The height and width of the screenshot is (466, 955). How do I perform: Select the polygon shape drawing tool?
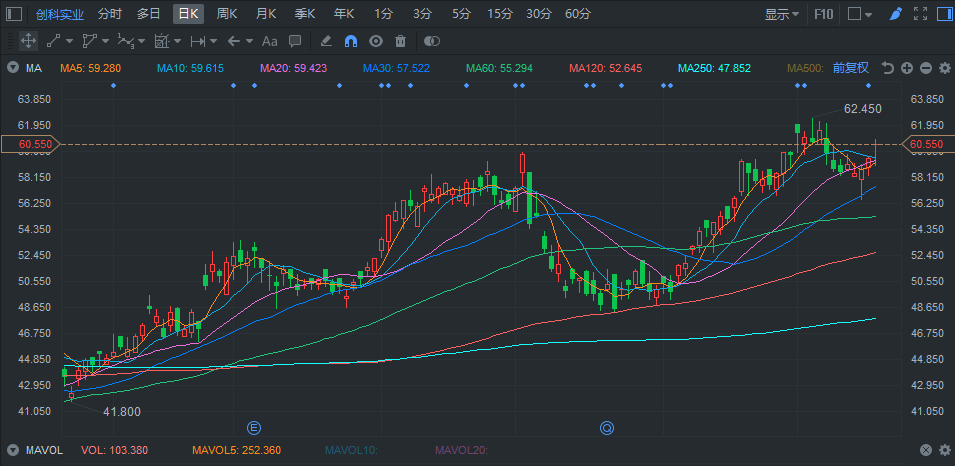coord(90,41)
